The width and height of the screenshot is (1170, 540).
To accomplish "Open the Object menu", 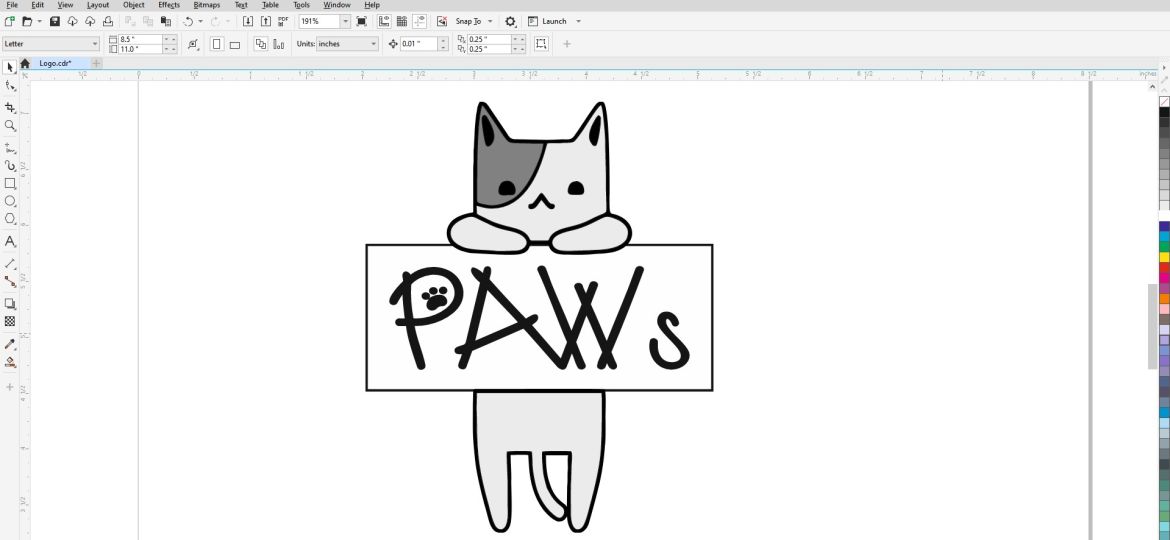I will [x=134, y=4].
